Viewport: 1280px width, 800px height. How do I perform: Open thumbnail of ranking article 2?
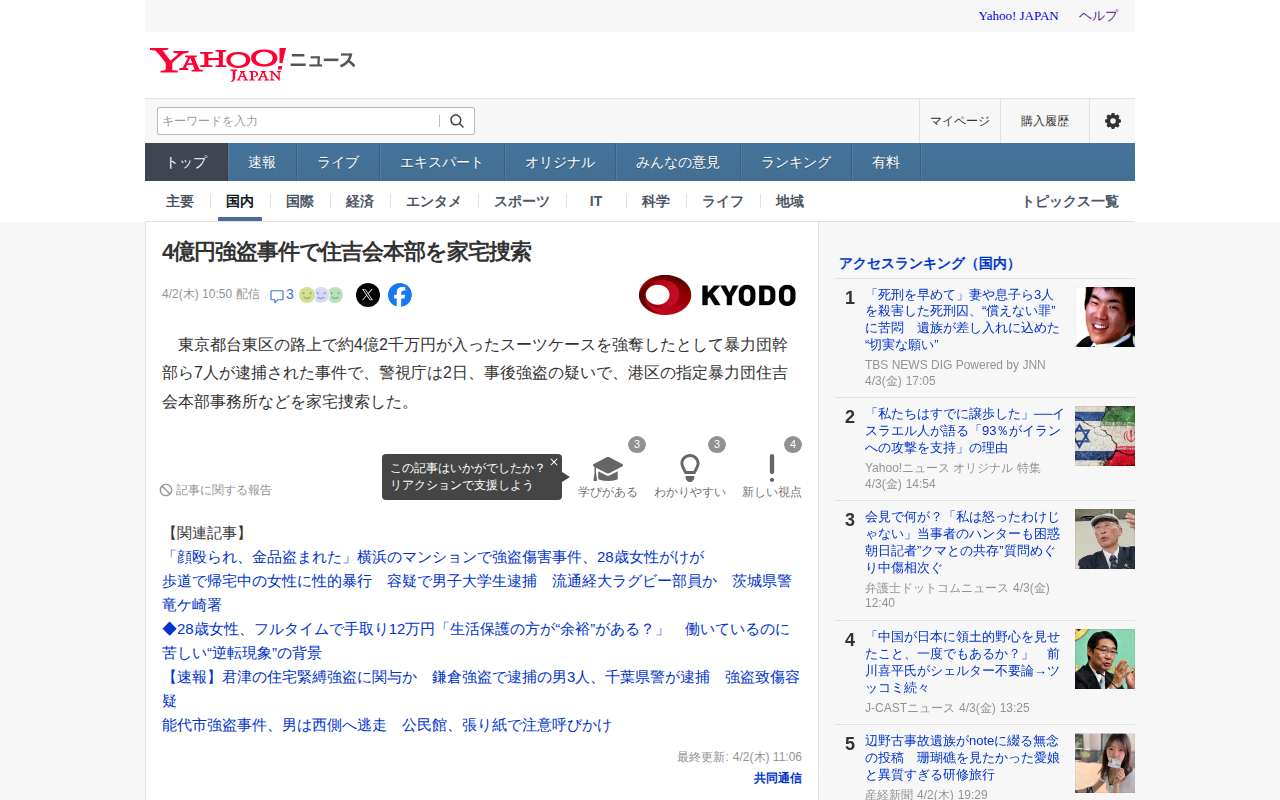pyautogui.click(x=1104, y=436)
